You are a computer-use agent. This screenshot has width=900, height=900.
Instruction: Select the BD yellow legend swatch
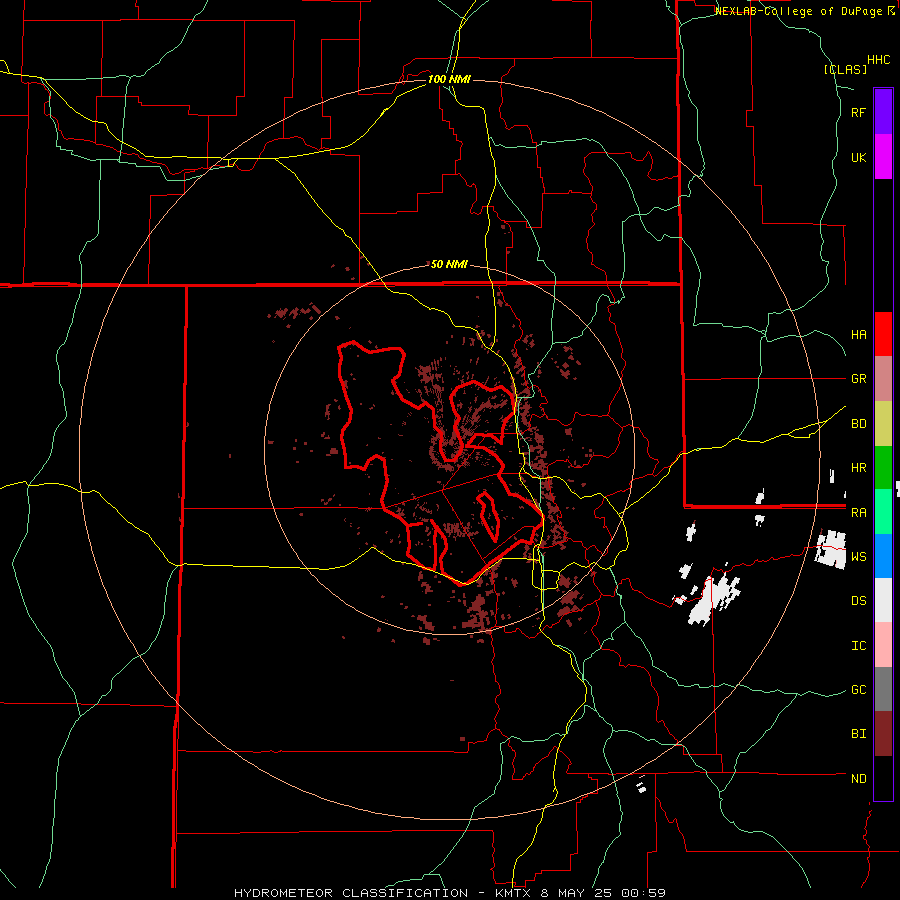pyautogui.click(x=883, y=424)
